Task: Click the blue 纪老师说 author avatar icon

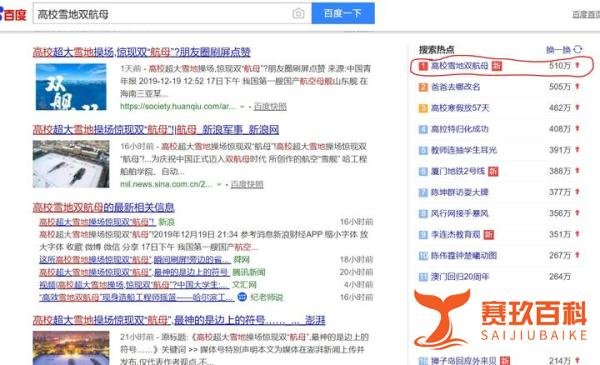Action: pos(242,297)
